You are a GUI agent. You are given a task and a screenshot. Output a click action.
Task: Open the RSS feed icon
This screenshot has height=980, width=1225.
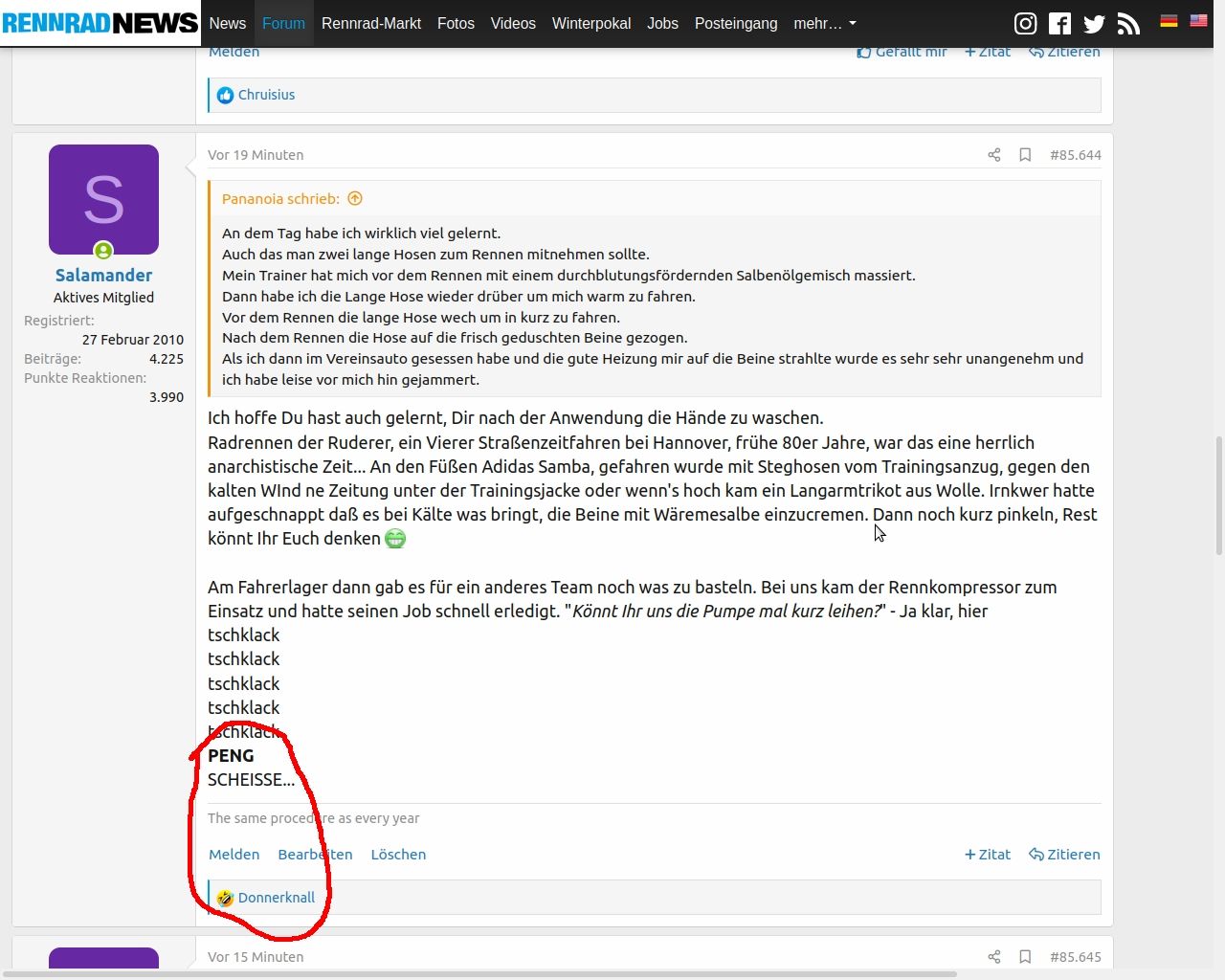point(1128,24)
